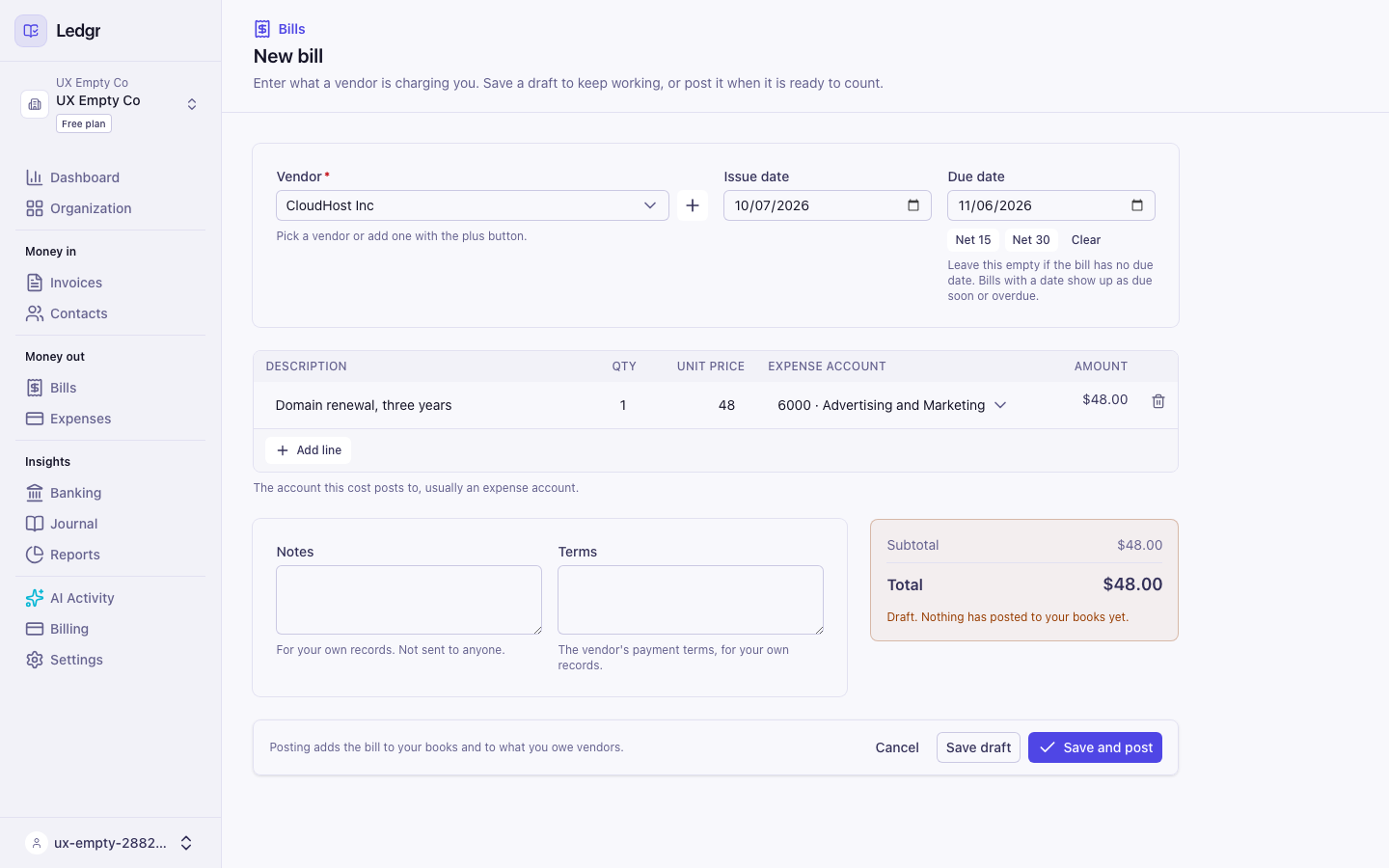Edit the line description field
Screen dimensions: 1389x868
(427, 405)
